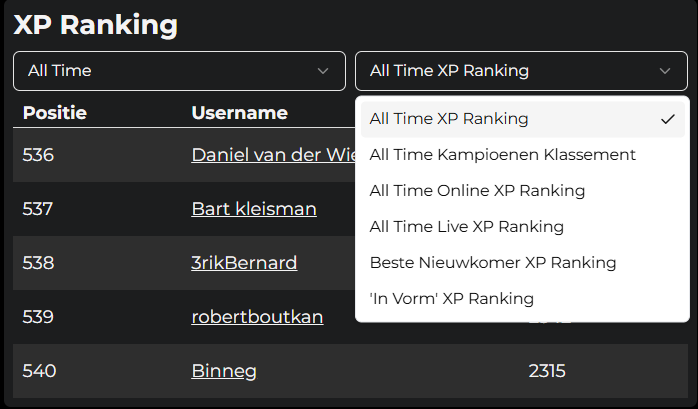The image size is (698, 409).
Task: Open Daniel van der Wie's profile link
Action: pos(272,155)
